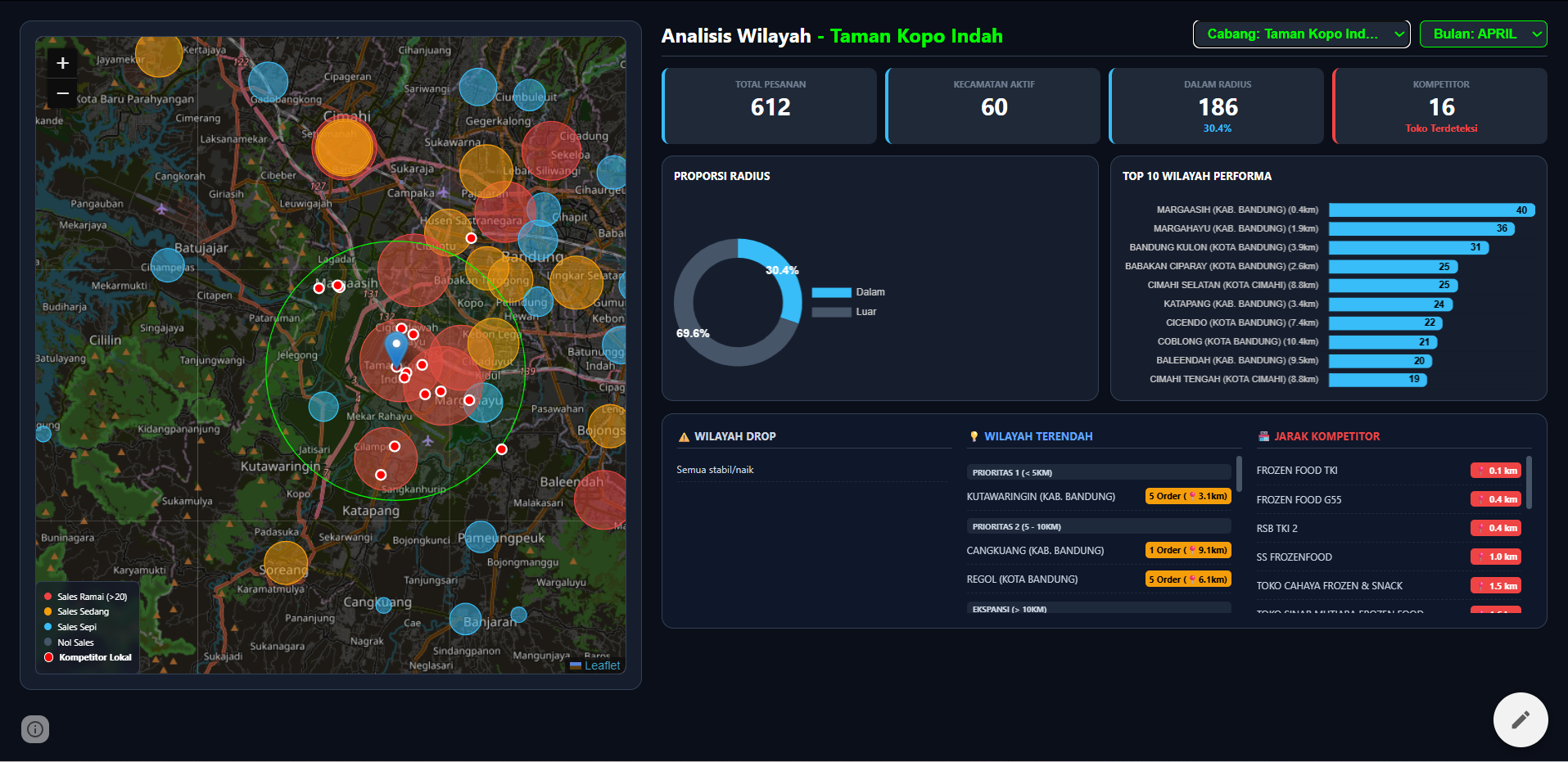Click the Leaflet attribution link
Viewport: 1568px width, 762px height.
pyautogui.click(x=602, y=665)
